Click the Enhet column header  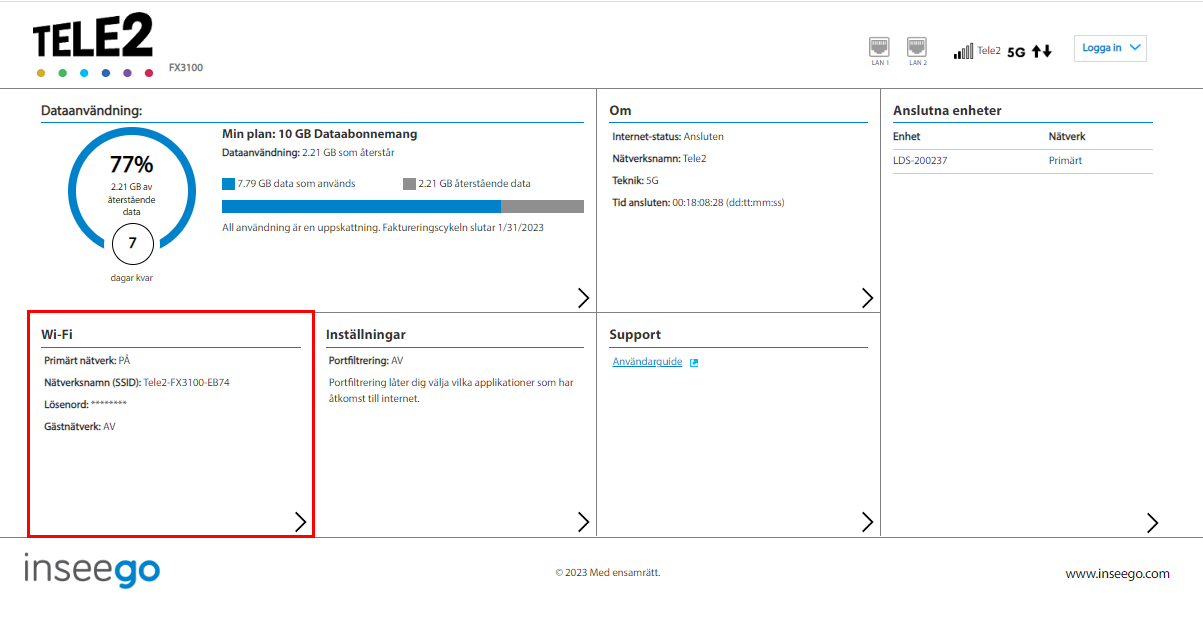coord(907,136)
